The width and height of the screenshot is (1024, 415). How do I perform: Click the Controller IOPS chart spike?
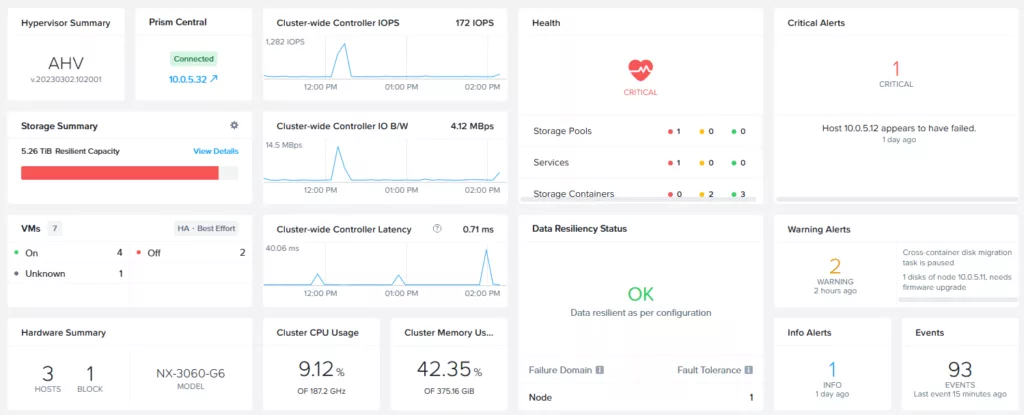click(x=343, y=47)
